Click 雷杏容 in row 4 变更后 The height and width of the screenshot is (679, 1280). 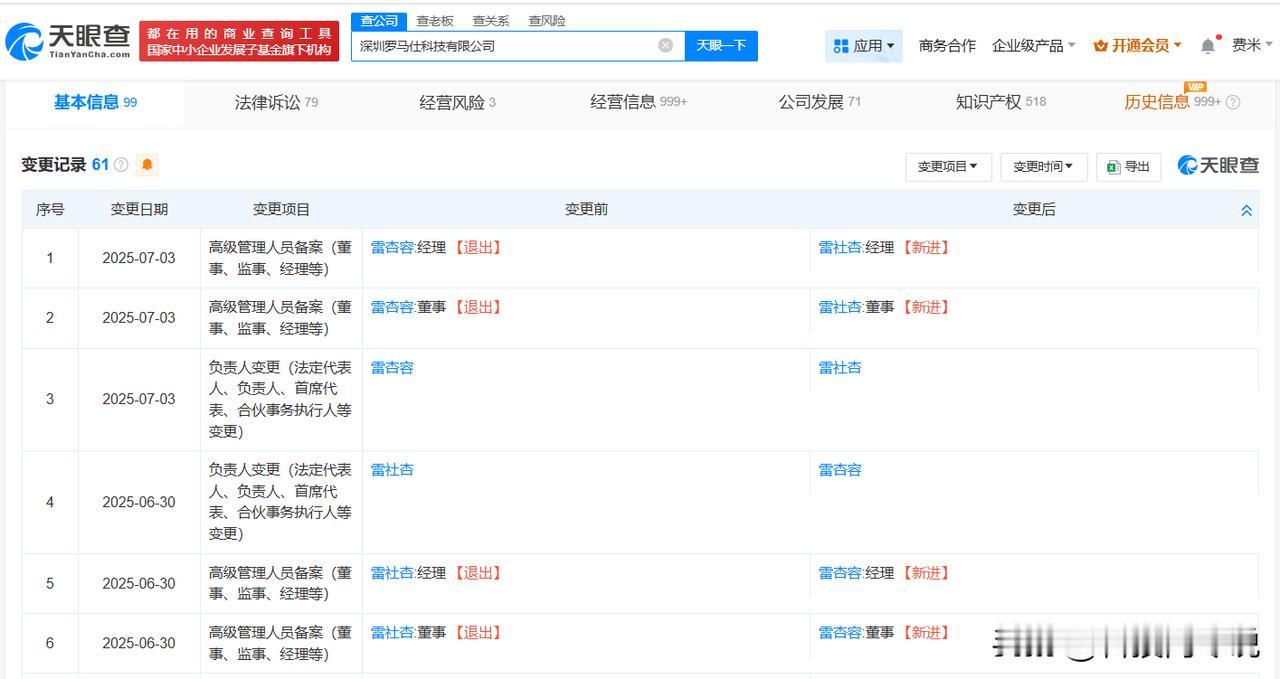pos(840,469)
